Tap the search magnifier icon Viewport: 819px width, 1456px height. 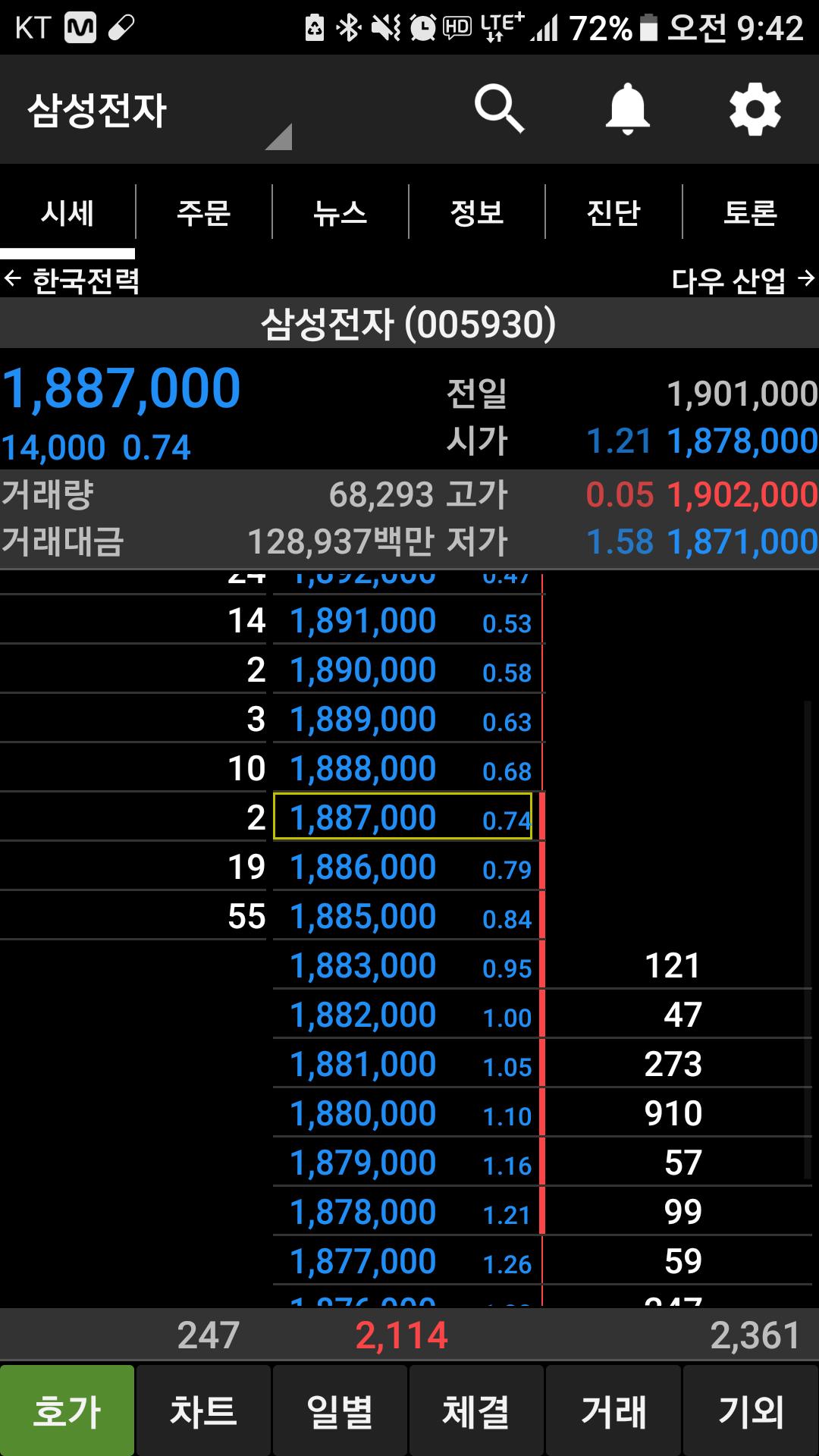pos(499,110)
